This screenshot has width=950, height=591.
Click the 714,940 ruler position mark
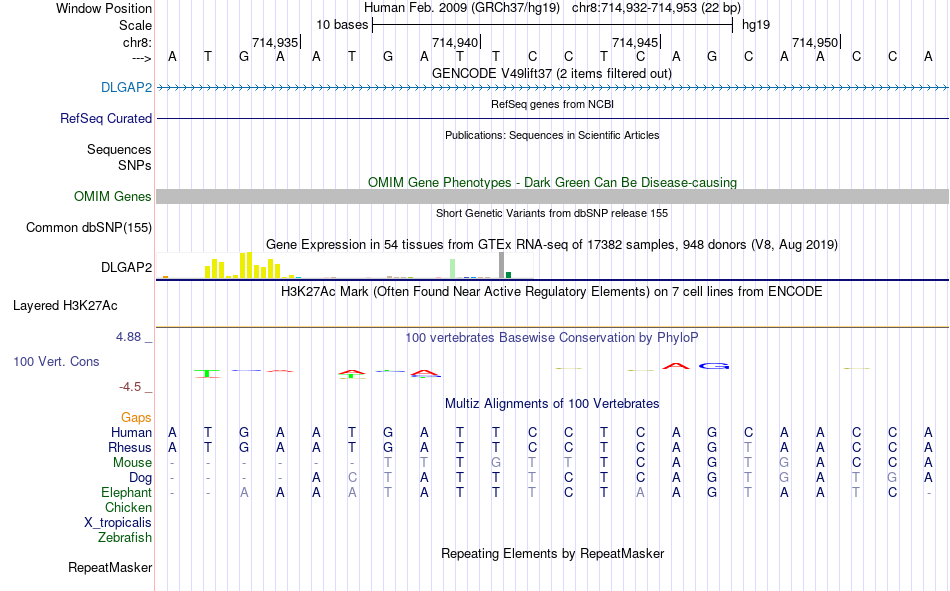[x=456, y=42]
